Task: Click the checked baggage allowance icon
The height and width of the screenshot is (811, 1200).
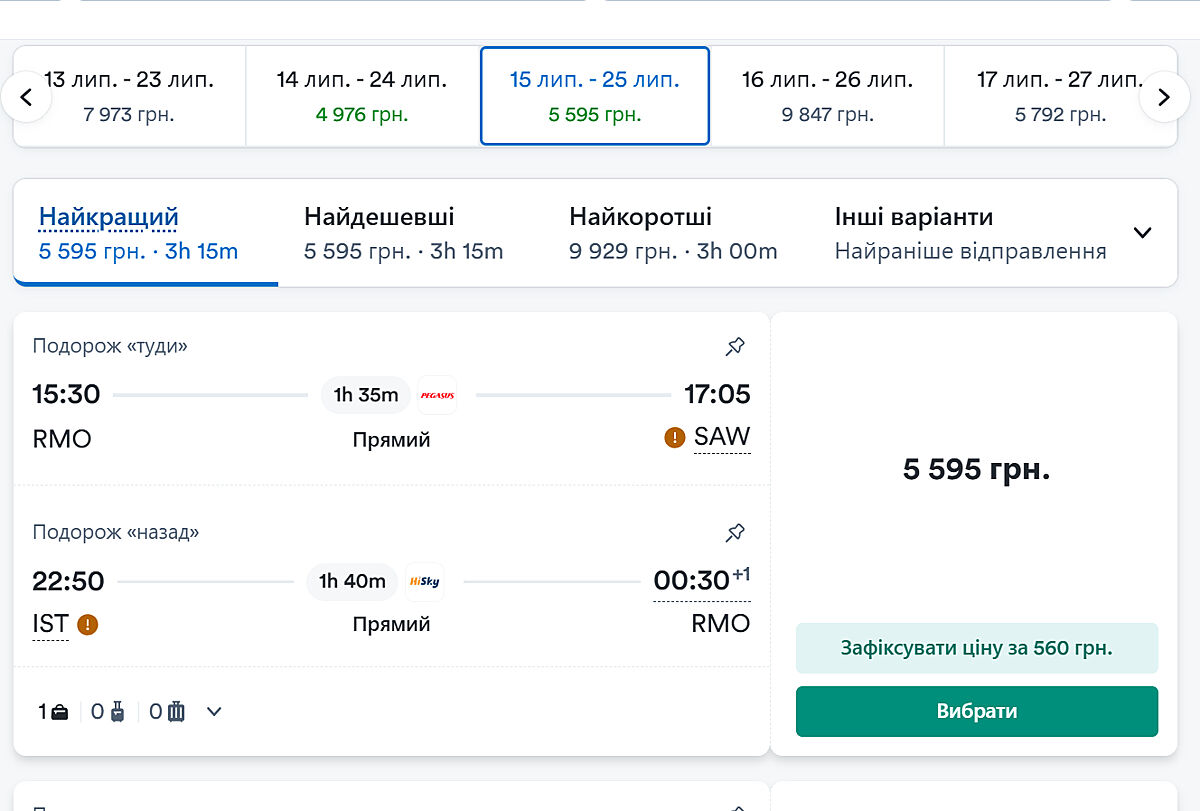Action: tap(177, 712)
